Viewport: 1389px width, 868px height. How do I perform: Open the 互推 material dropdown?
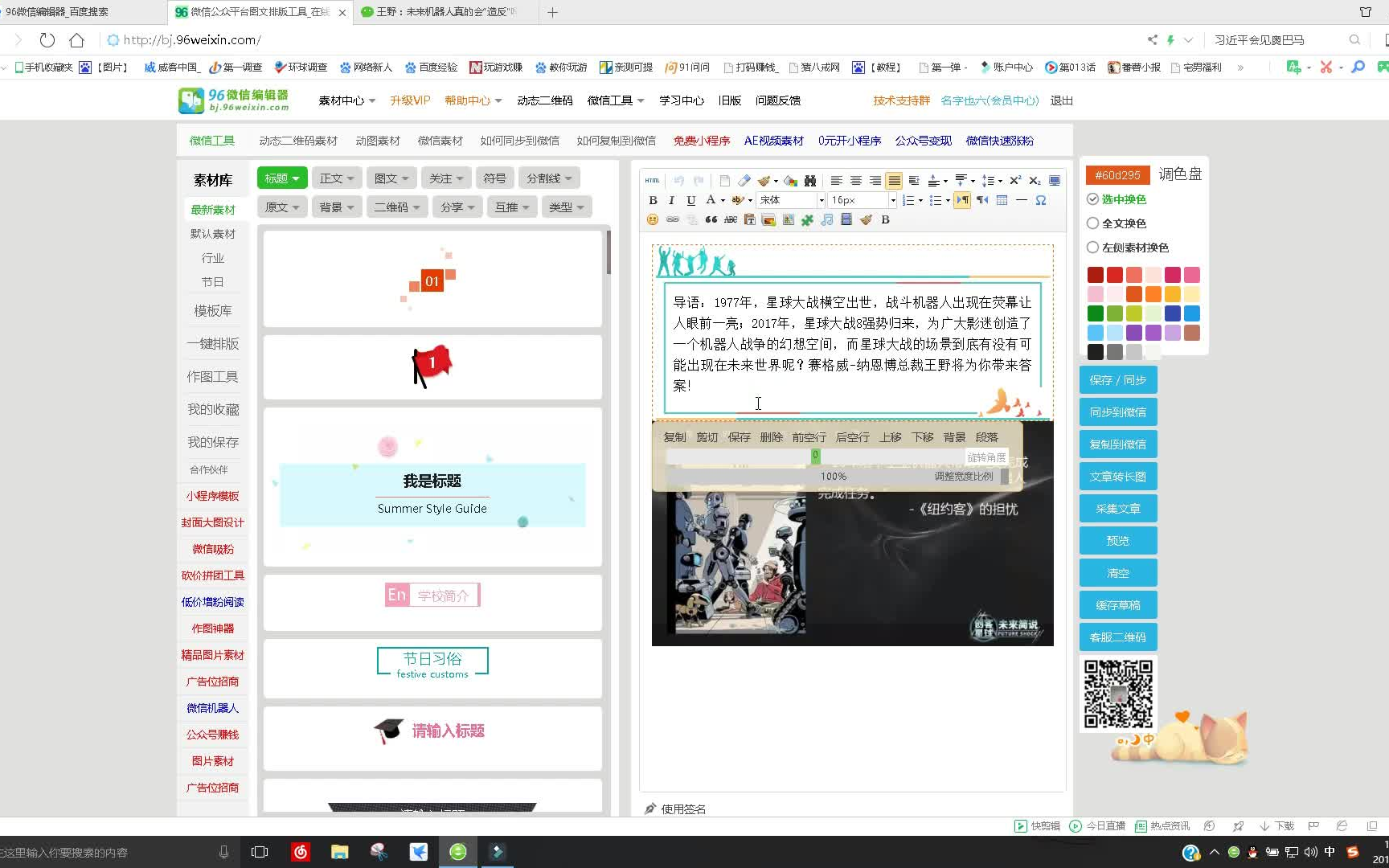pyautogui.click(x=512, y=207)
